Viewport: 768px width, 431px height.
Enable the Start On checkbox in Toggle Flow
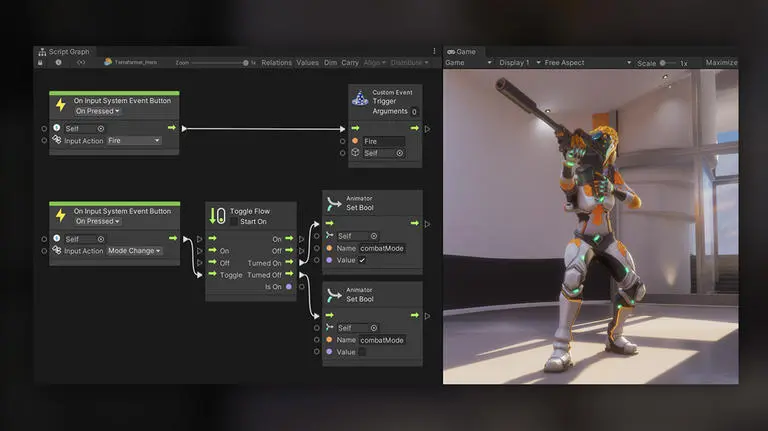(234, 221)
